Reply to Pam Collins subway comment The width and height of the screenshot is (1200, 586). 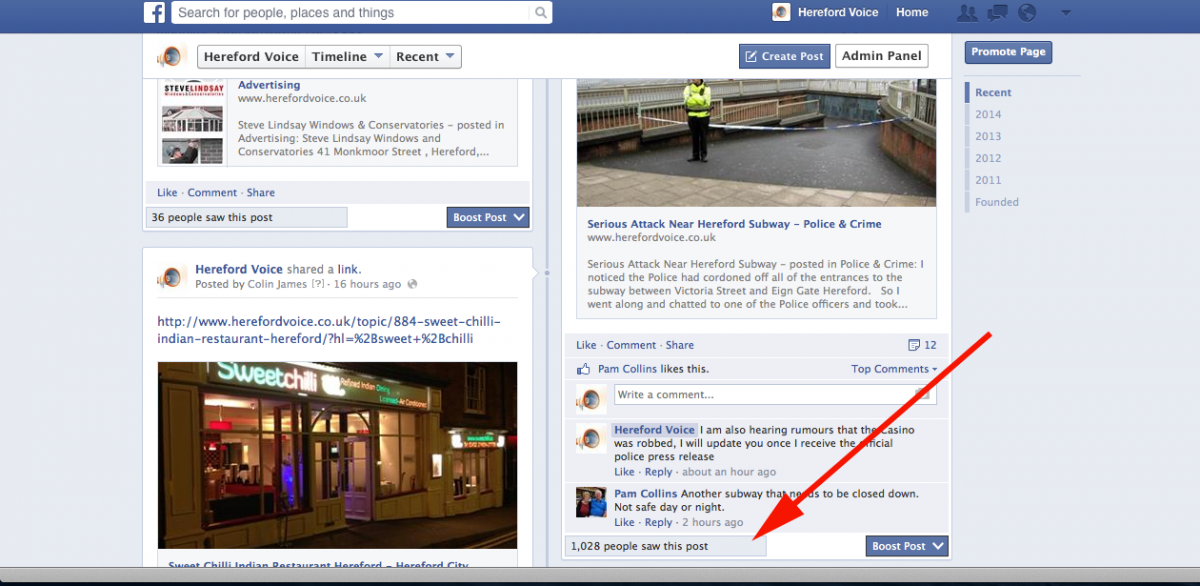pyautogui.click(x=658, y=522)
